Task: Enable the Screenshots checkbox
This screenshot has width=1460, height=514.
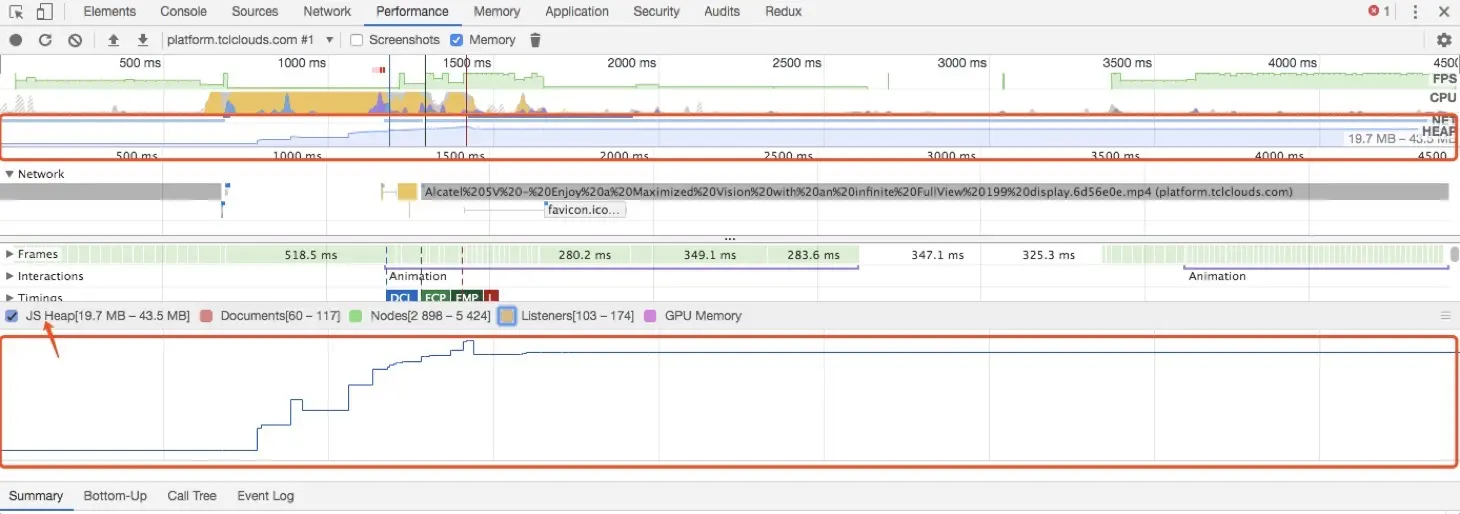Action: click(x=357, y=40)
